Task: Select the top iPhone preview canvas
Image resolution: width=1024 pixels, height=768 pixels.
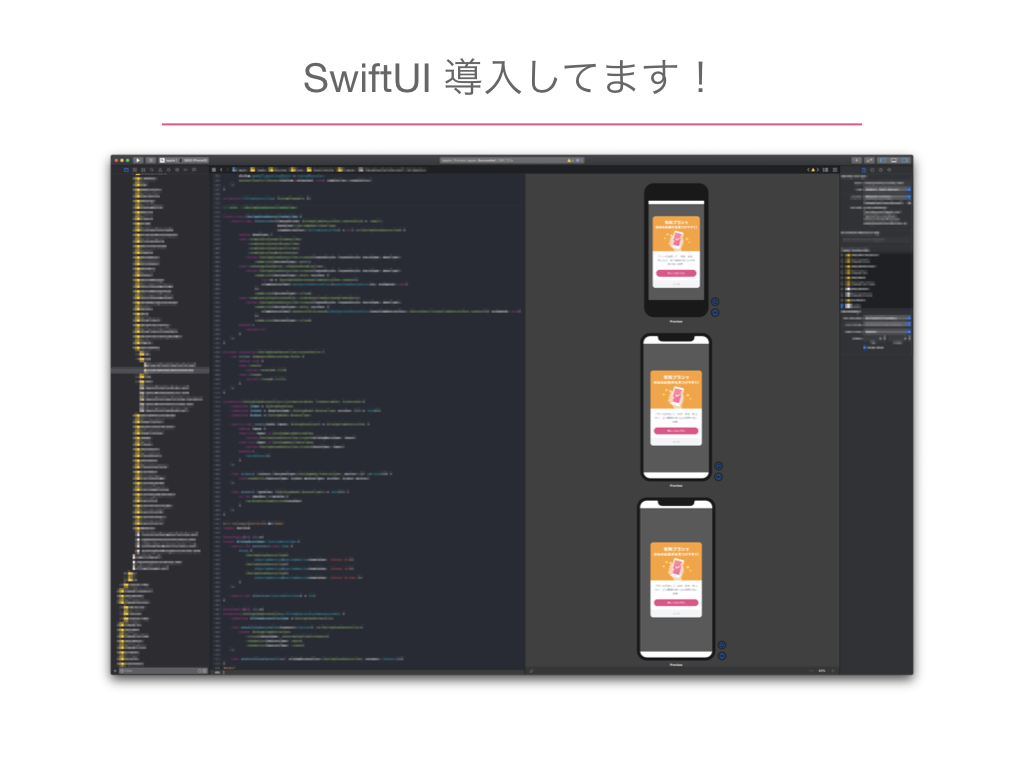Action: click(x=676, y=250)
